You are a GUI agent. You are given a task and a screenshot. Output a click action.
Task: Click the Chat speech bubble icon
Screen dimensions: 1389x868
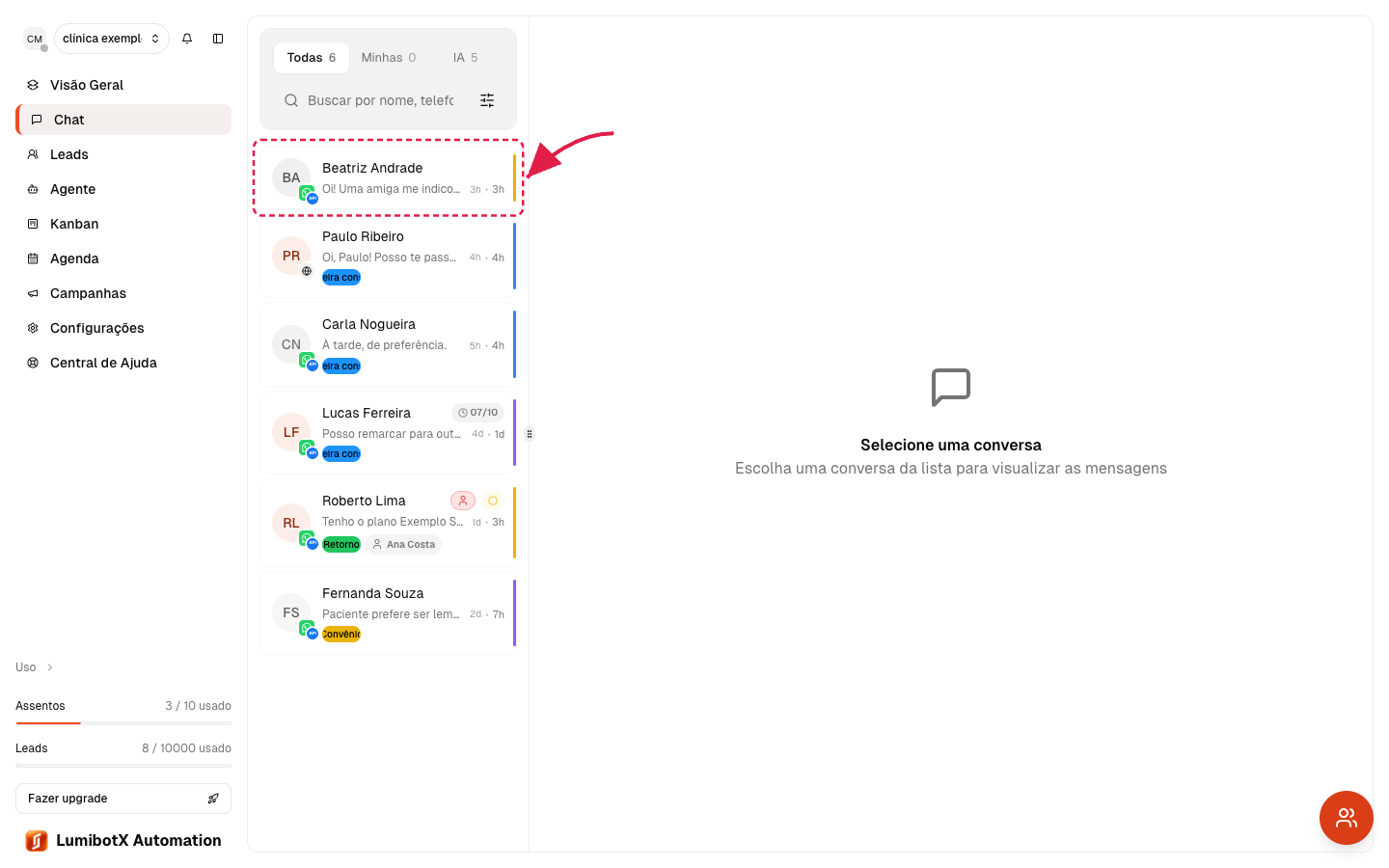(37, 120)
